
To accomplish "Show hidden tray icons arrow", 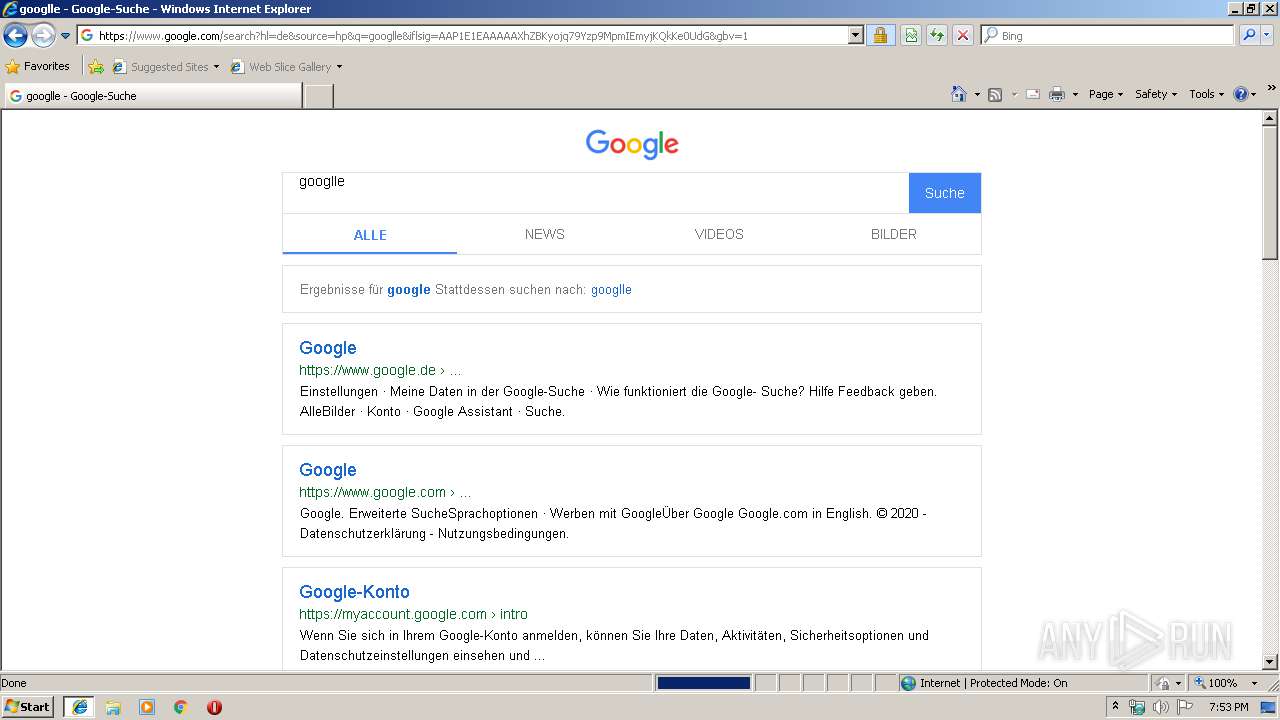I will (1115, 707).
